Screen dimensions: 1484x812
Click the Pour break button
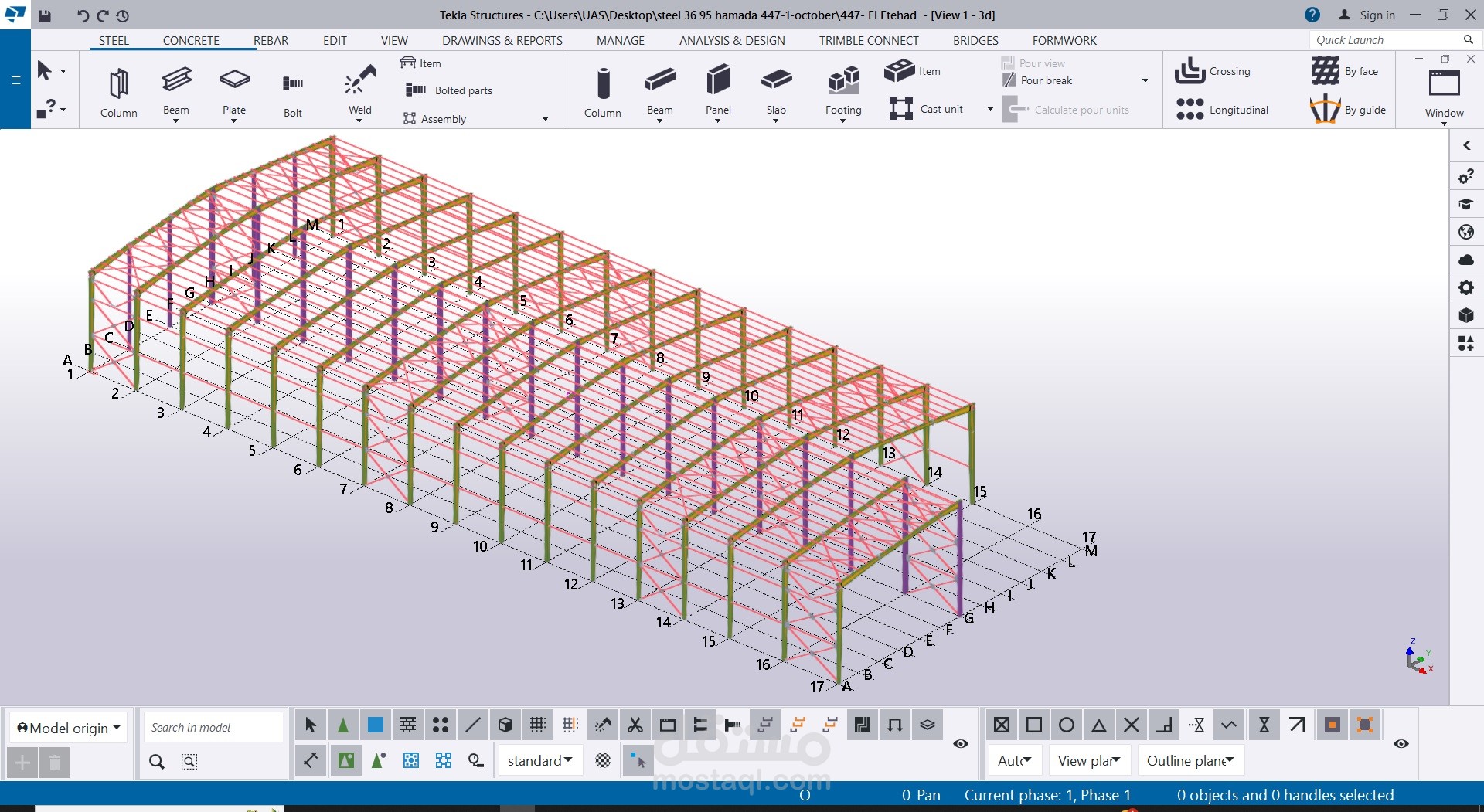pyautogui.click(x=1046, y=80)
